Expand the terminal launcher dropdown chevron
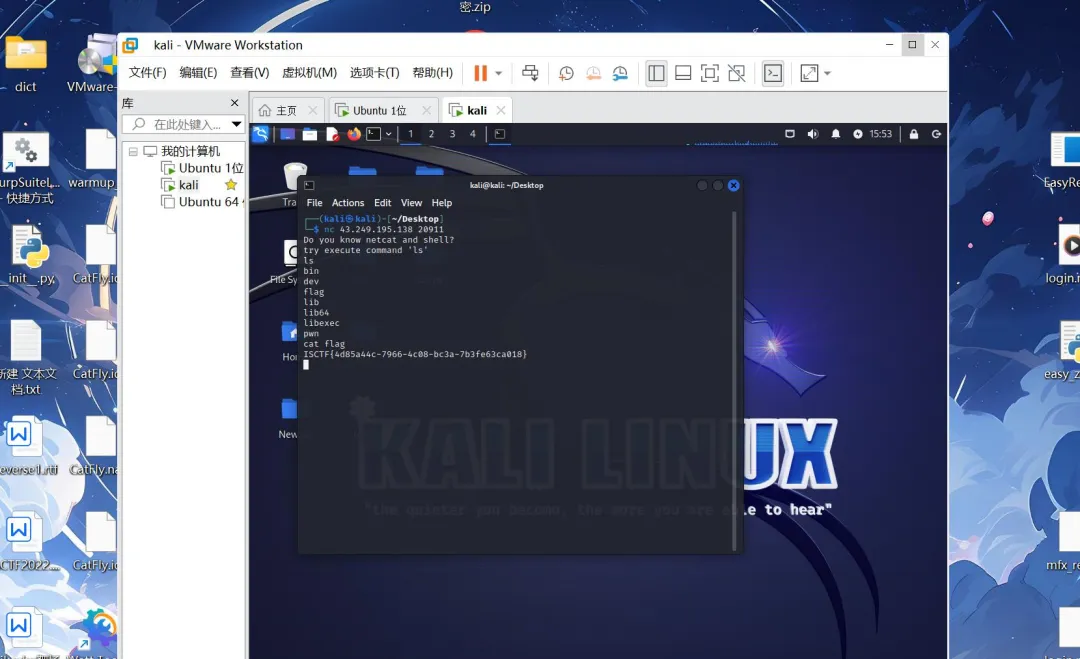Screen dimensions: 1080x659 click(388, 134)
